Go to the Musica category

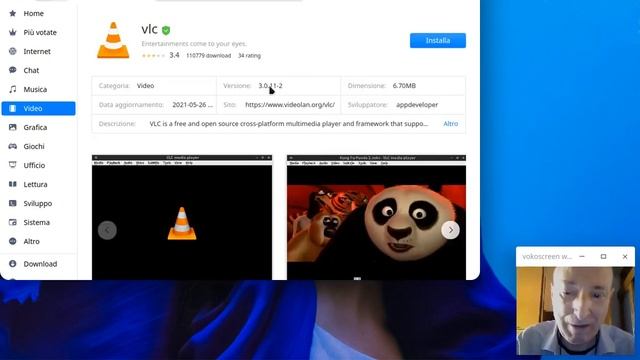(38, 89)
